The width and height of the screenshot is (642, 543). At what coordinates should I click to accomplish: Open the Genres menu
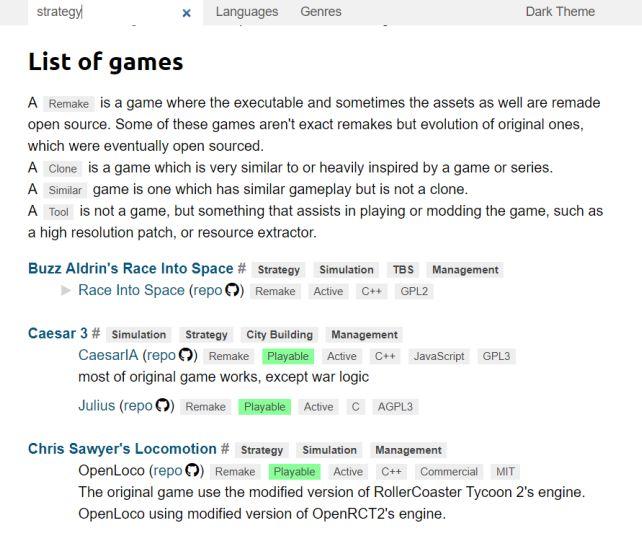click(x=321, y=12)
